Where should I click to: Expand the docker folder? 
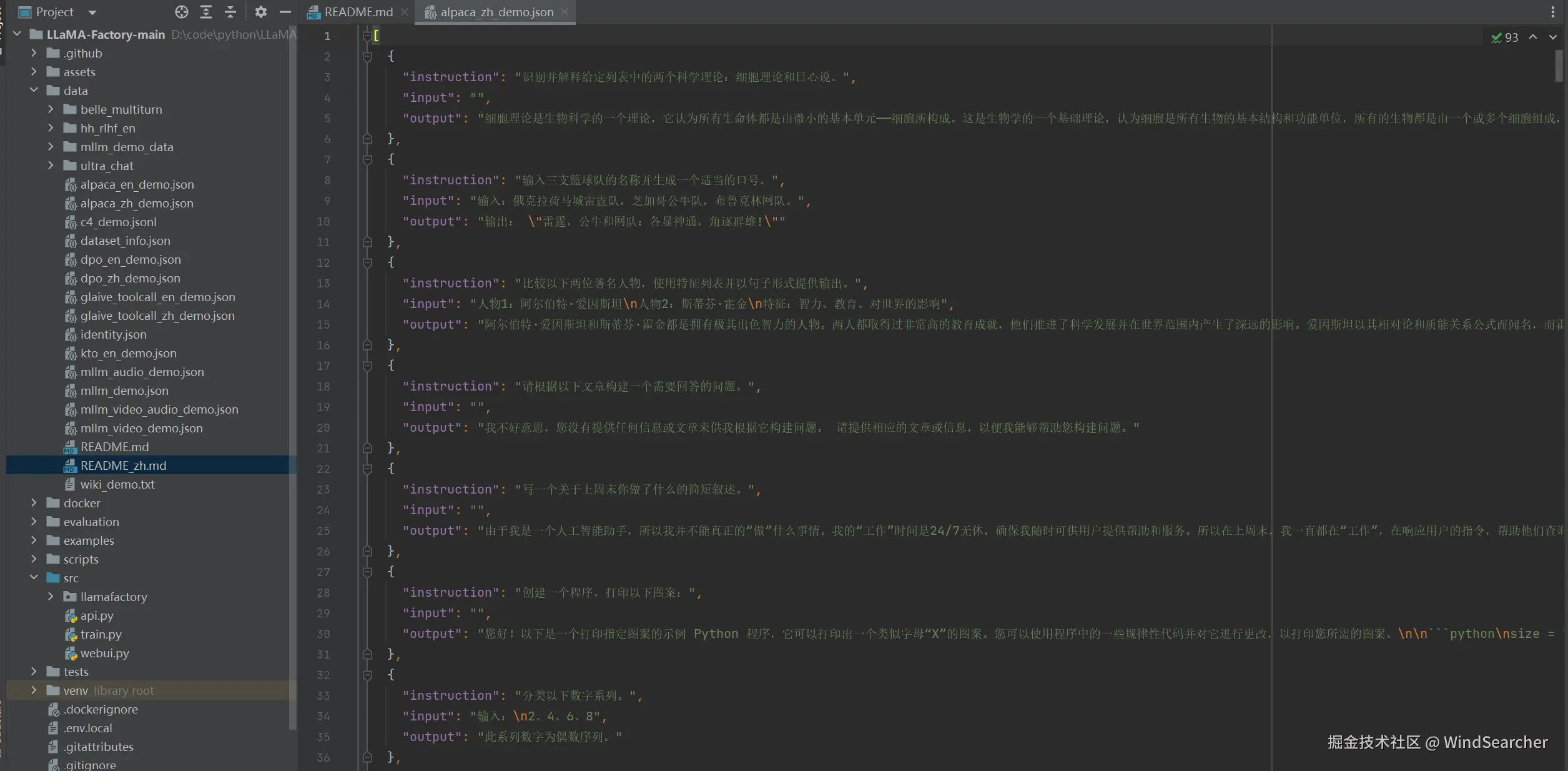coord(34,503)
